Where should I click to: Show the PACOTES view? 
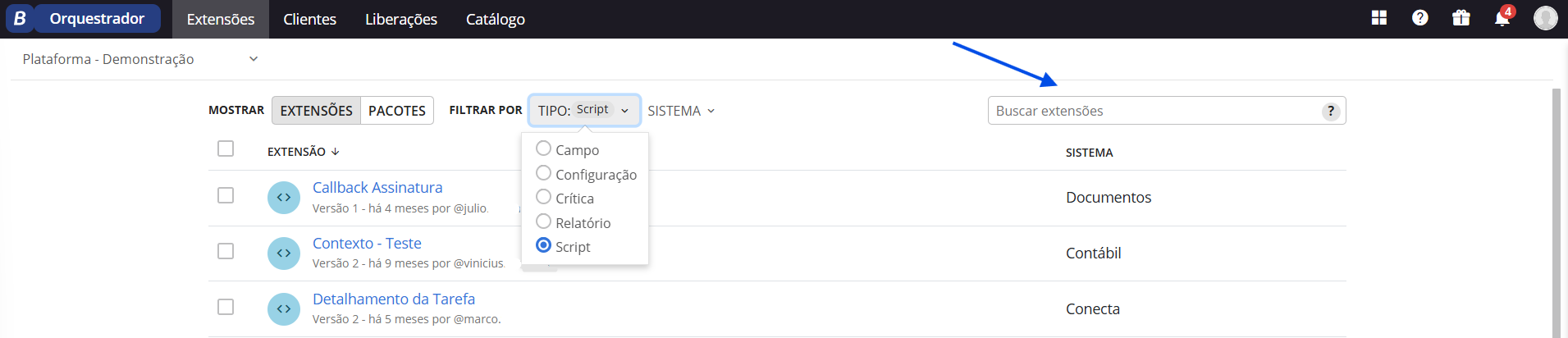[x=397, y=111]
